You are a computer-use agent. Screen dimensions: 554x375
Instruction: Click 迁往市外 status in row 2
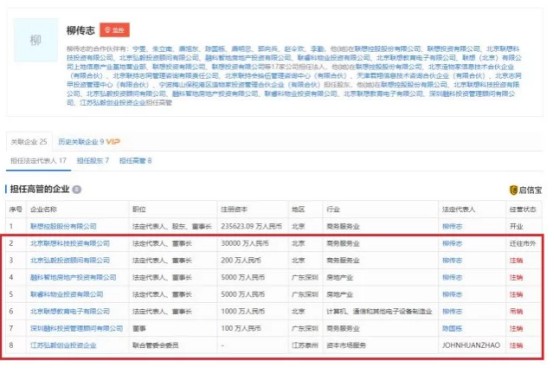(x=523, y=243)
